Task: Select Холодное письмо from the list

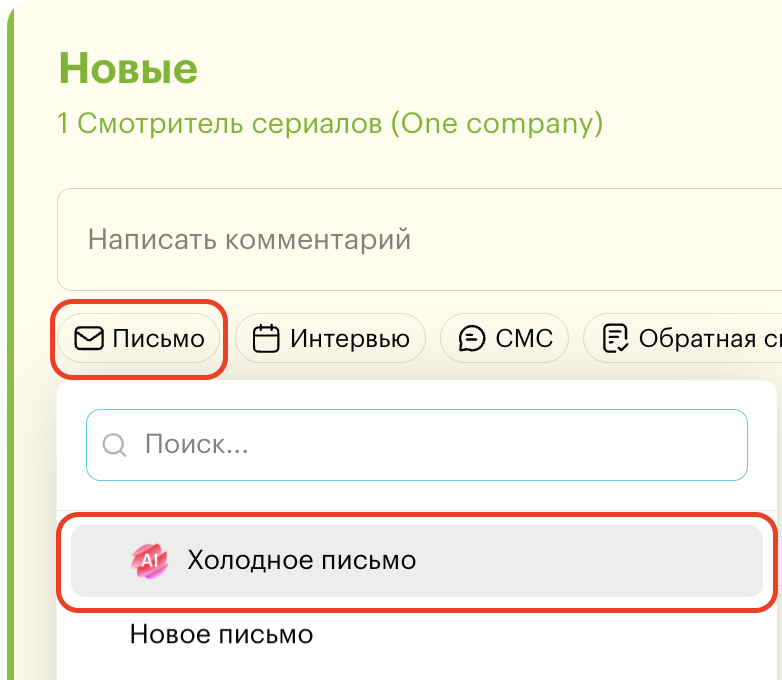Action: [x=300, y=561]
